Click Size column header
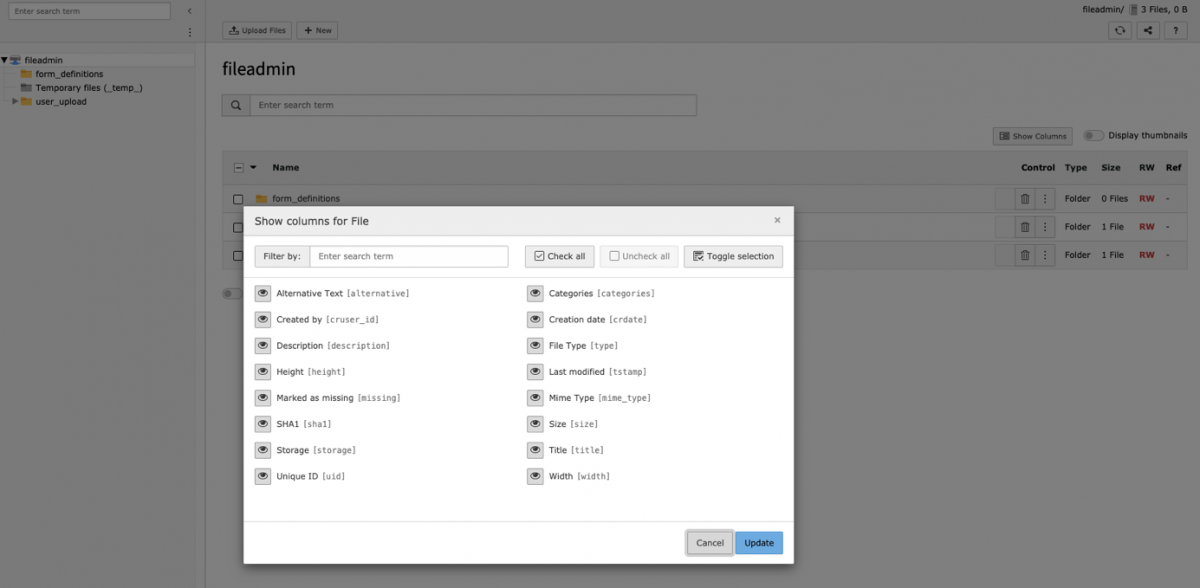This screenshot has height=588, width=1200. click(x=1111, y=168)
